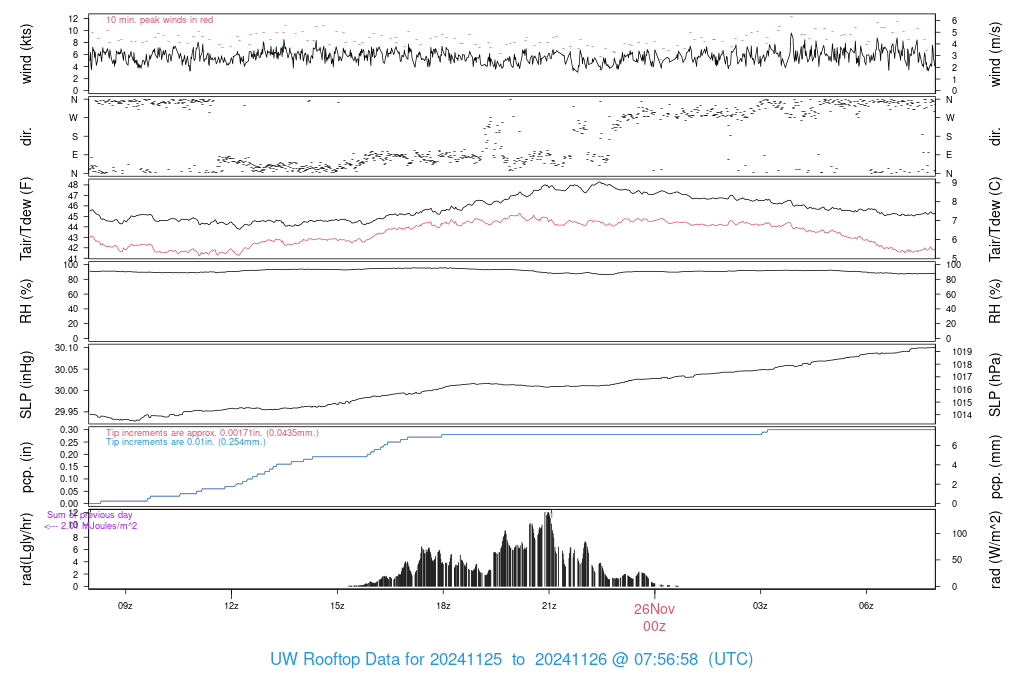This screenshot has height=700, width=1024.
Task: Click the 'SLP (inHg)' axis label
Action: tap(26, 385)
